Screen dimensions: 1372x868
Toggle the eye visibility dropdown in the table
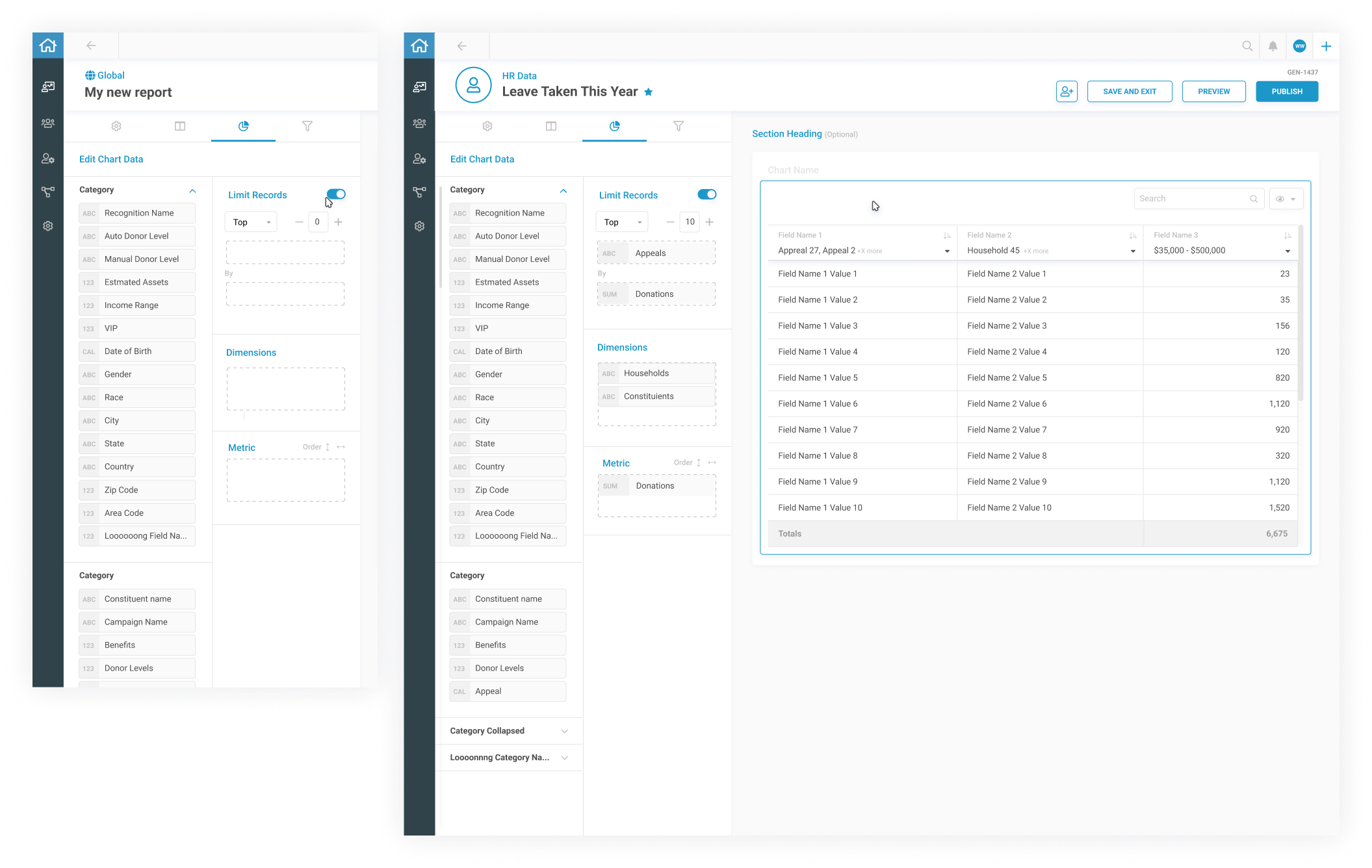coord(1286,199)
